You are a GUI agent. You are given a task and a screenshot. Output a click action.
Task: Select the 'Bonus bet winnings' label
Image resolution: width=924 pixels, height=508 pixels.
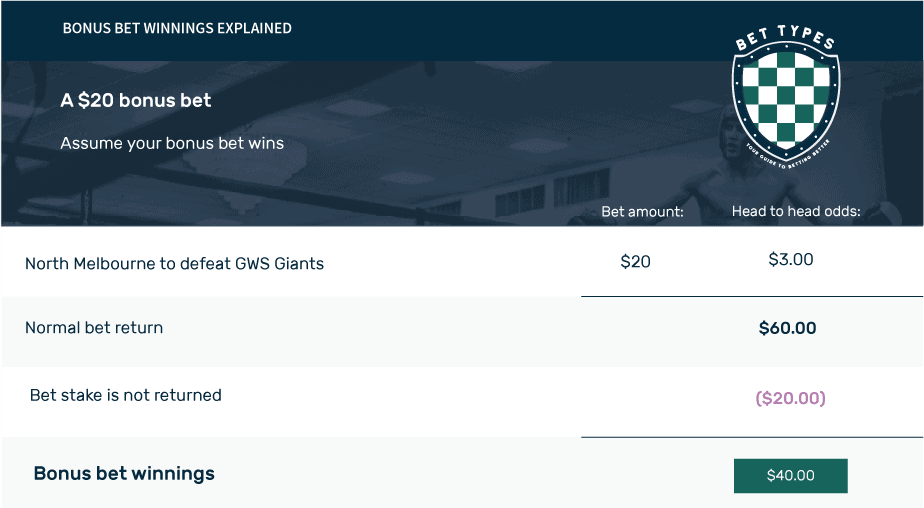[x=124, y=473]
